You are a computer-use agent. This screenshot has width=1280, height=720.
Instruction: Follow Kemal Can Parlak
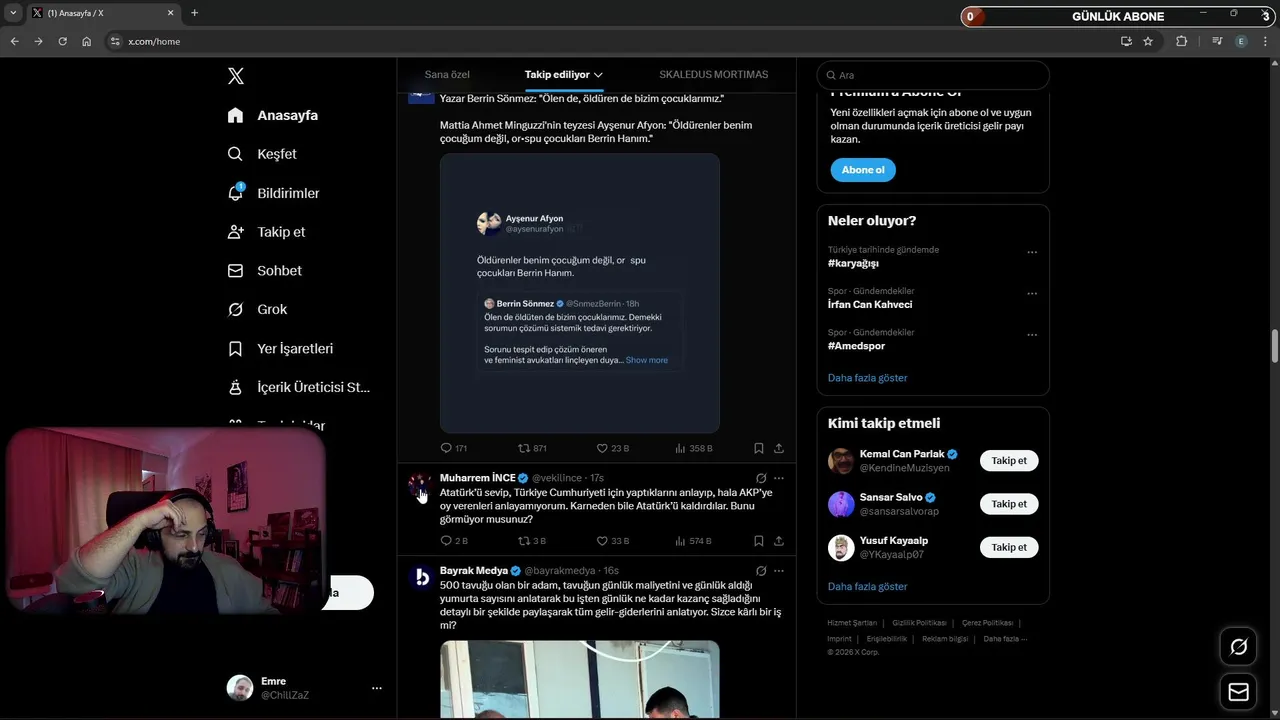[1009, 461]
